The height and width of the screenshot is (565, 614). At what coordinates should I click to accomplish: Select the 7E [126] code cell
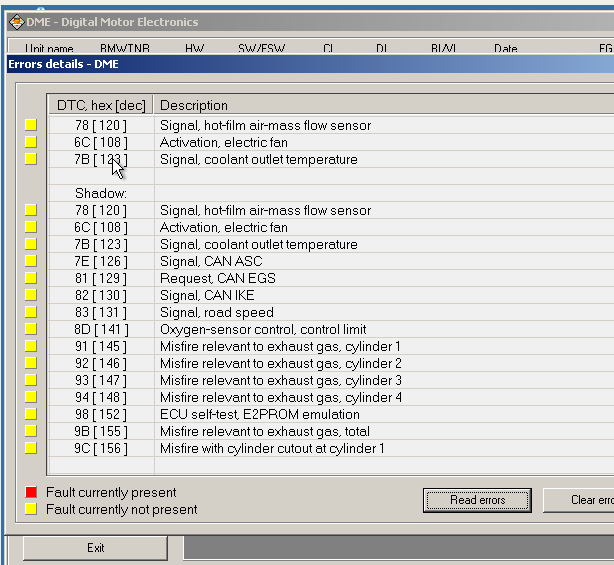click(101, 261)
